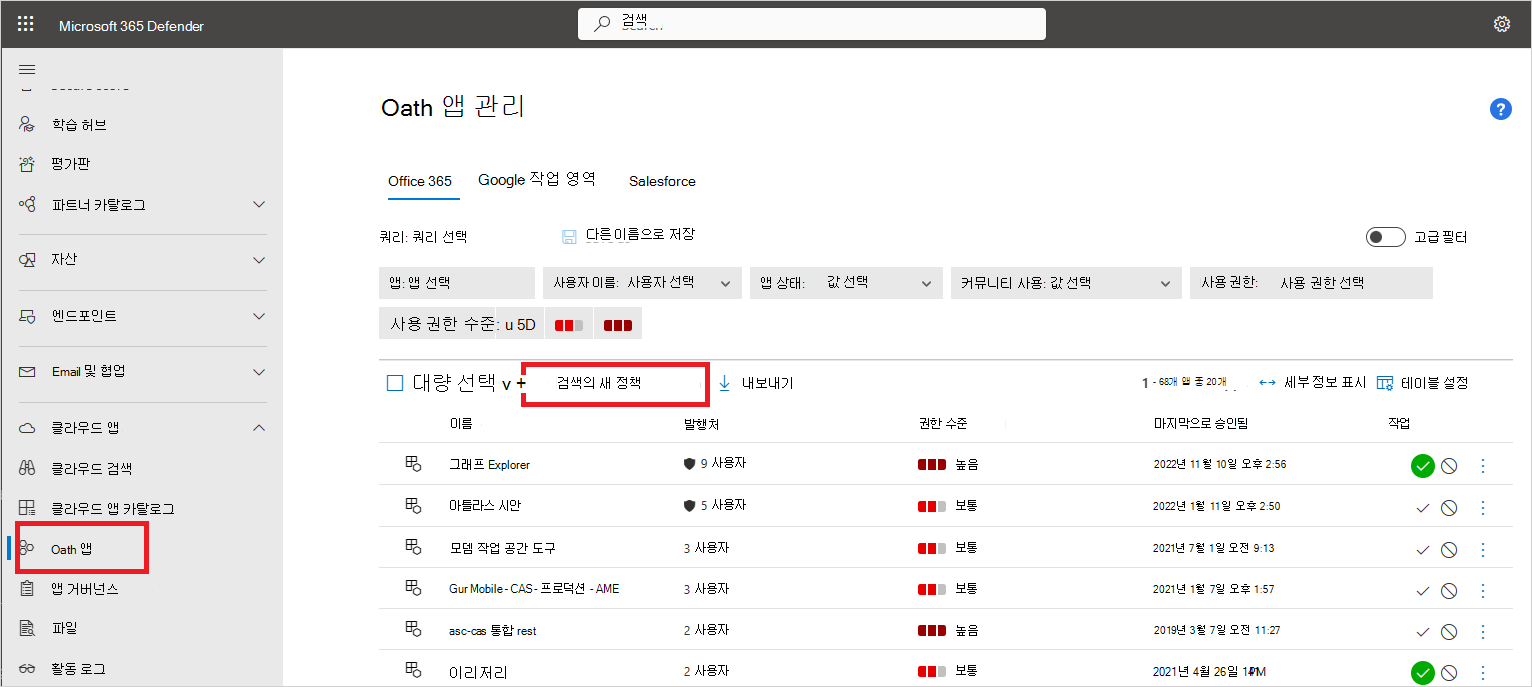The width and height of the screenshot is (1532, 687).
Task: Click the save icon beside 다른 이름으로 저장
Action: coord(569,236)
